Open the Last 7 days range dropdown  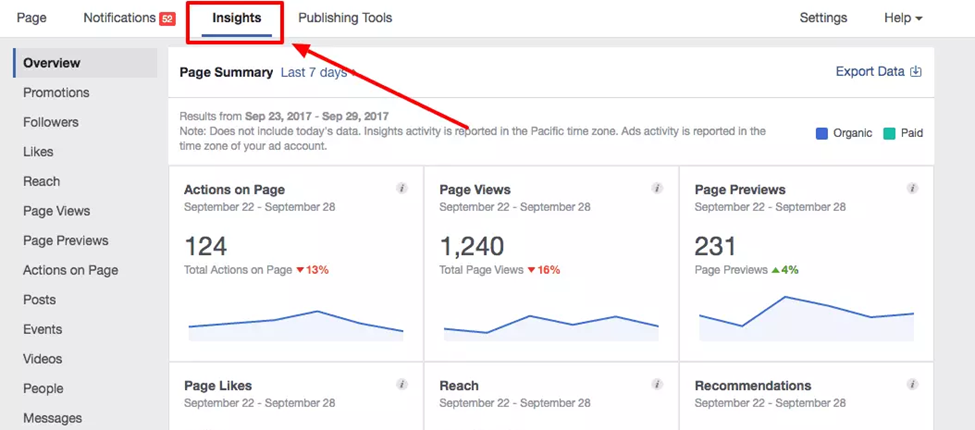[319, 73]
